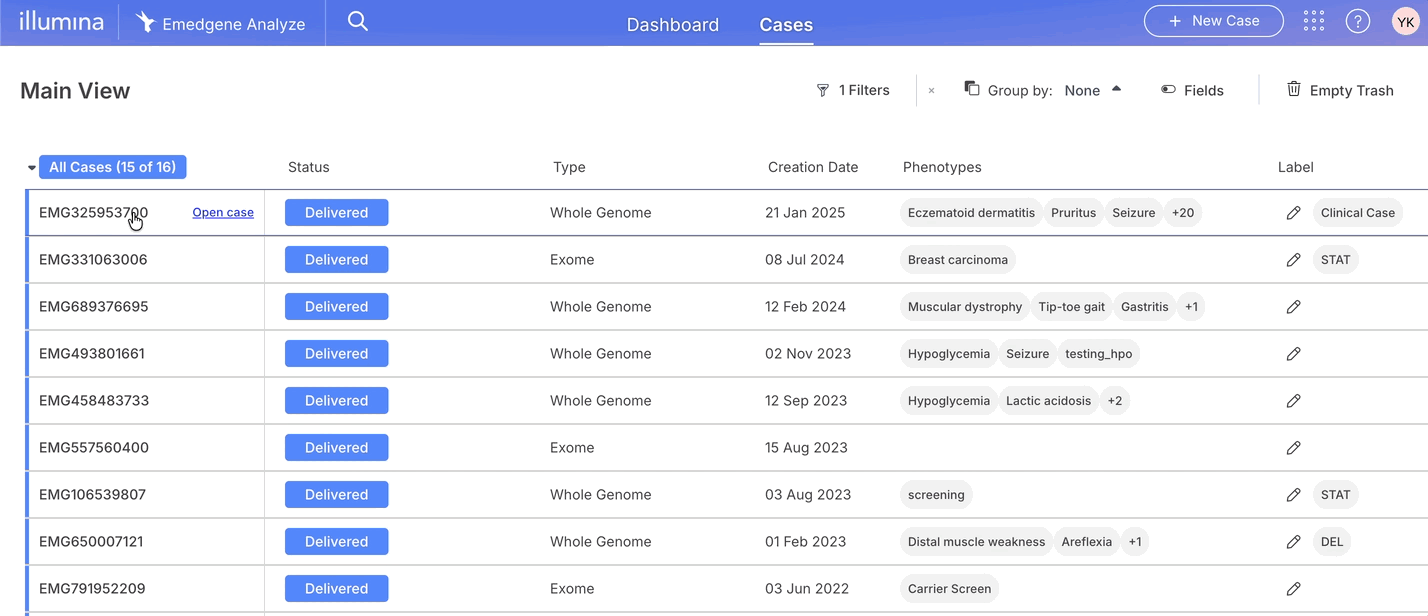Click the Breast carcinoma phenotype chip
This screenshot has width=1428, height=616.
[958, 260]
